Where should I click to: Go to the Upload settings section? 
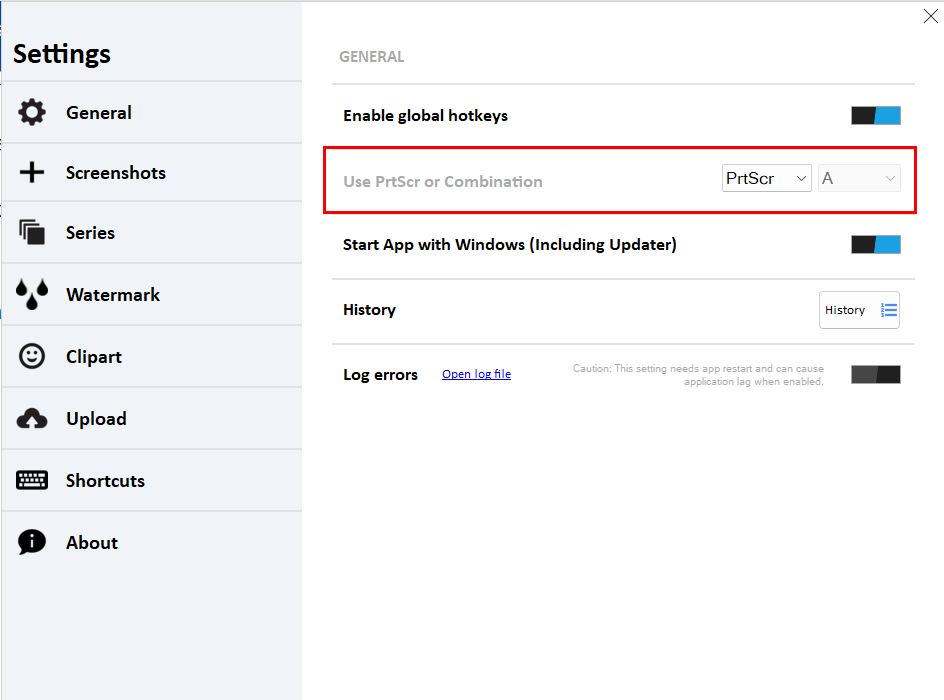[x=152, y=418]
